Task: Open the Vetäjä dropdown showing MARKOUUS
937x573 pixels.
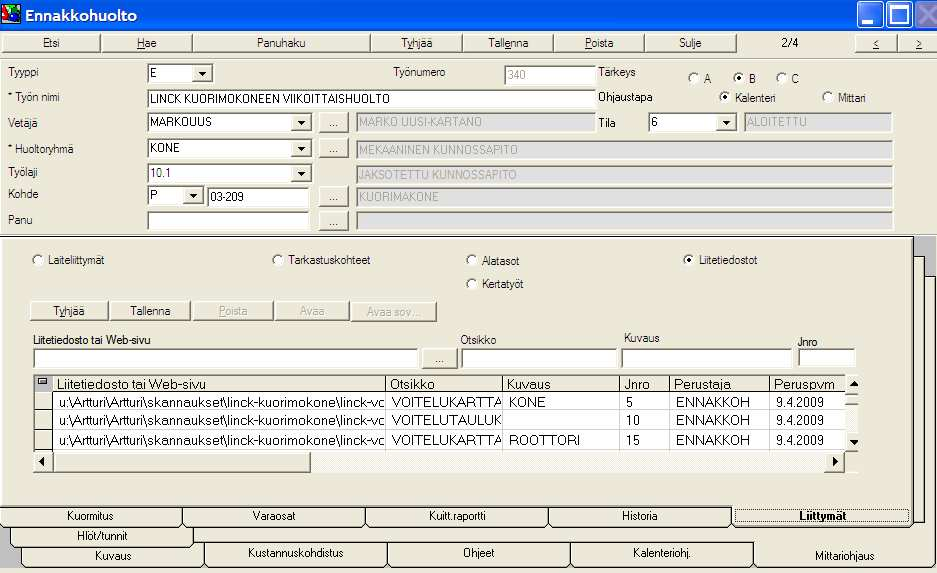Action: [x=301, y=123]
